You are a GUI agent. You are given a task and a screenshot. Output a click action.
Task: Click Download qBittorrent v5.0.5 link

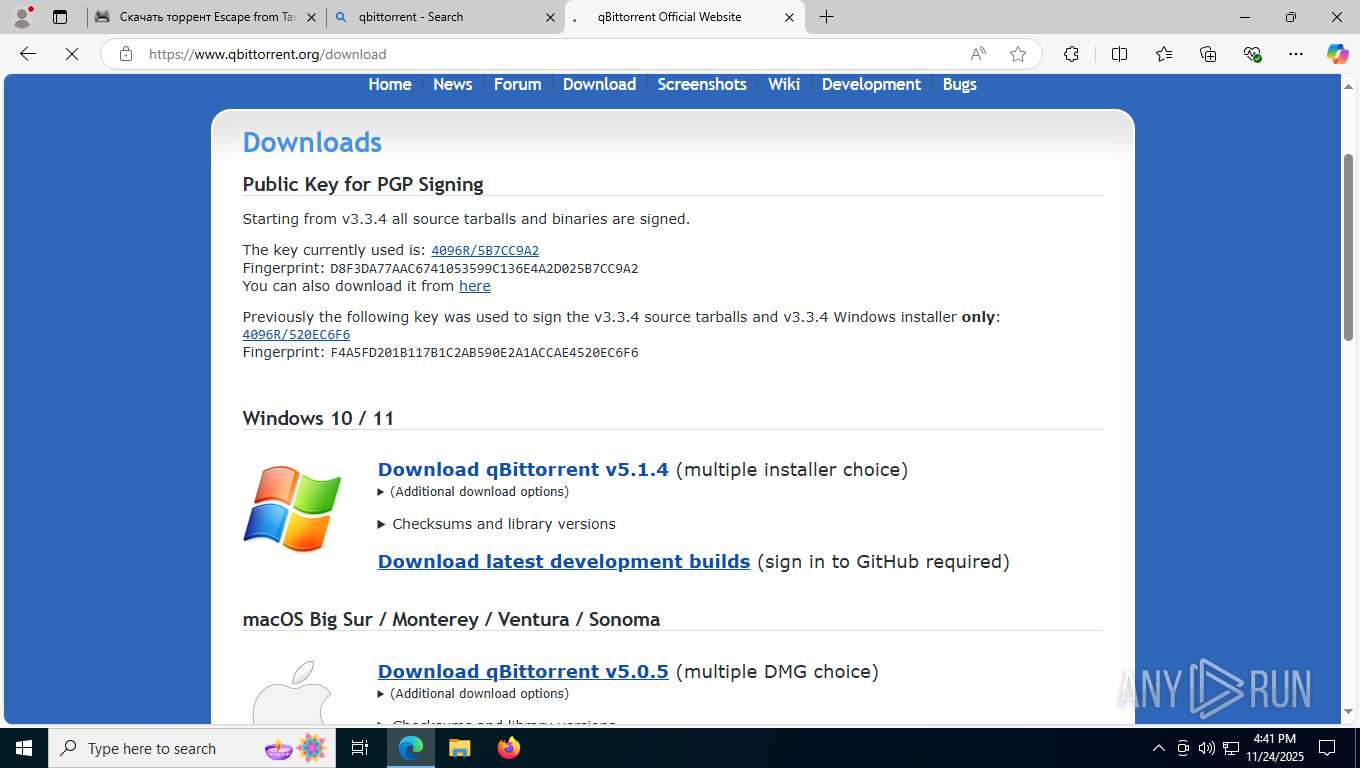click(x=523, y=671)
